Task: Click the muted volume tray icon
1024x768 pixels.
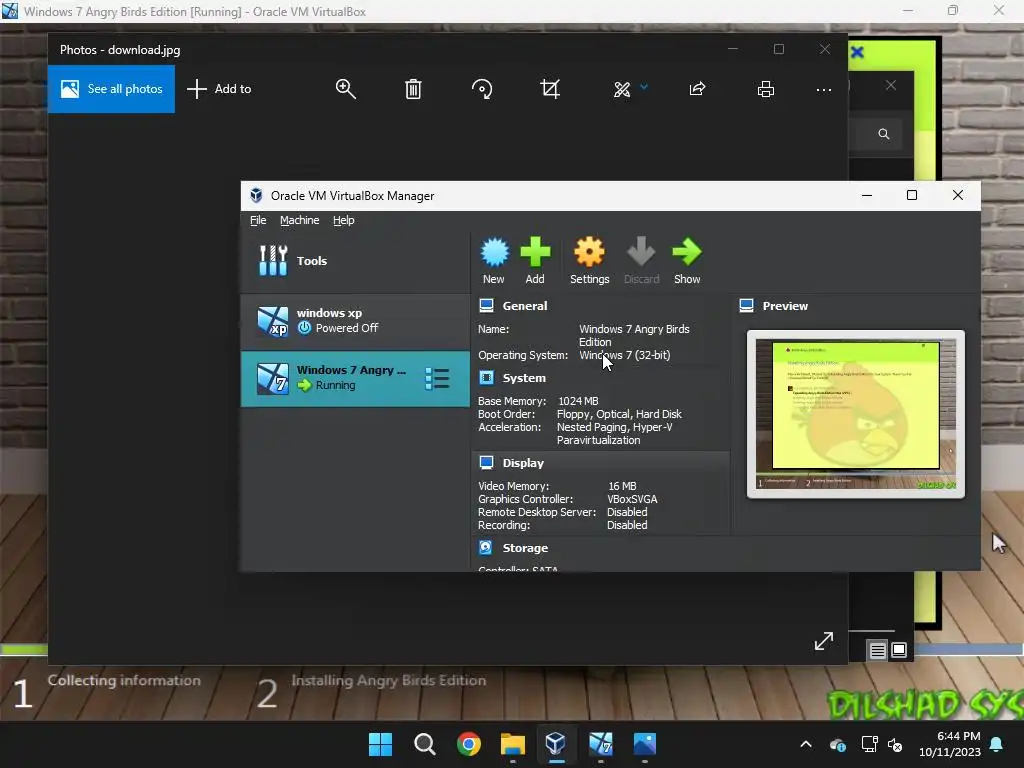Action: coord(895,744)
